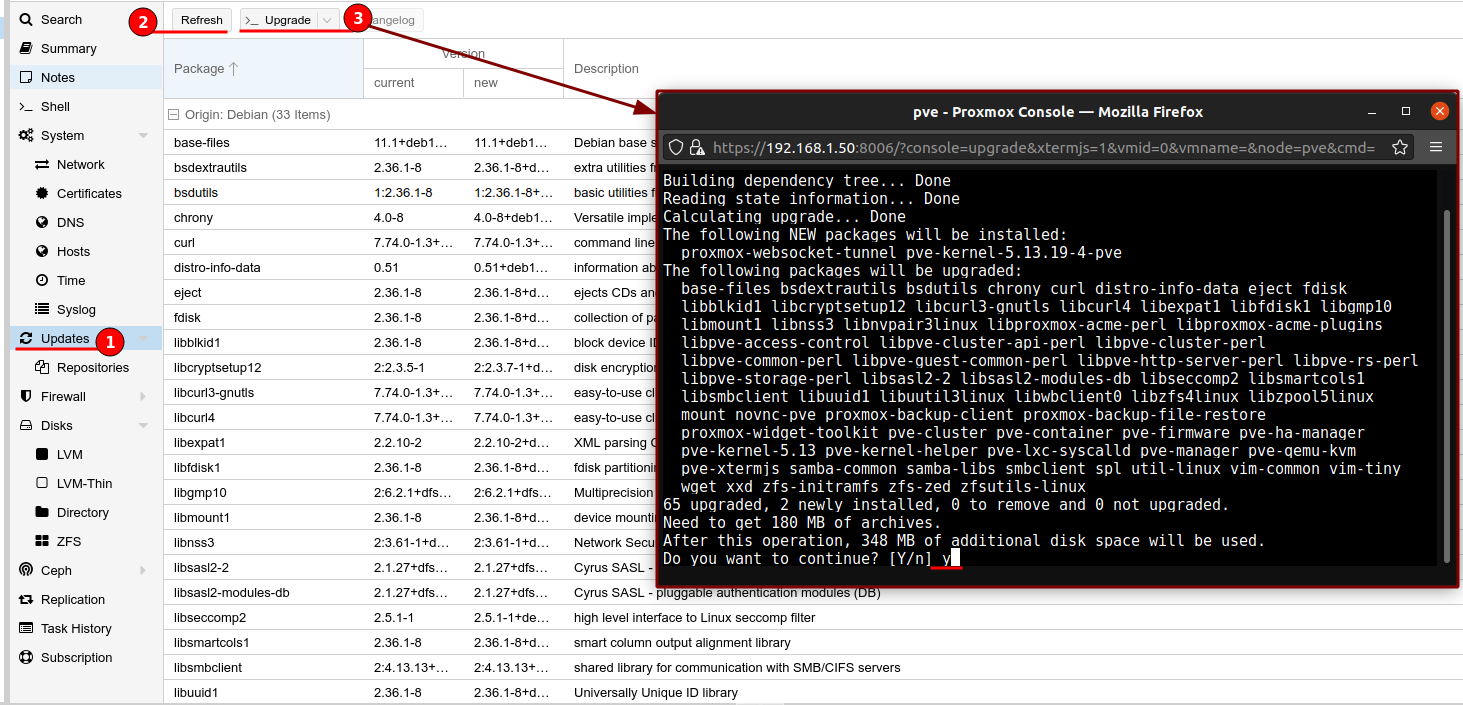This screenshot has height=705, width=1463.
Task: Click the Search magnifier icon in sidebar
Action: point(26,20)
